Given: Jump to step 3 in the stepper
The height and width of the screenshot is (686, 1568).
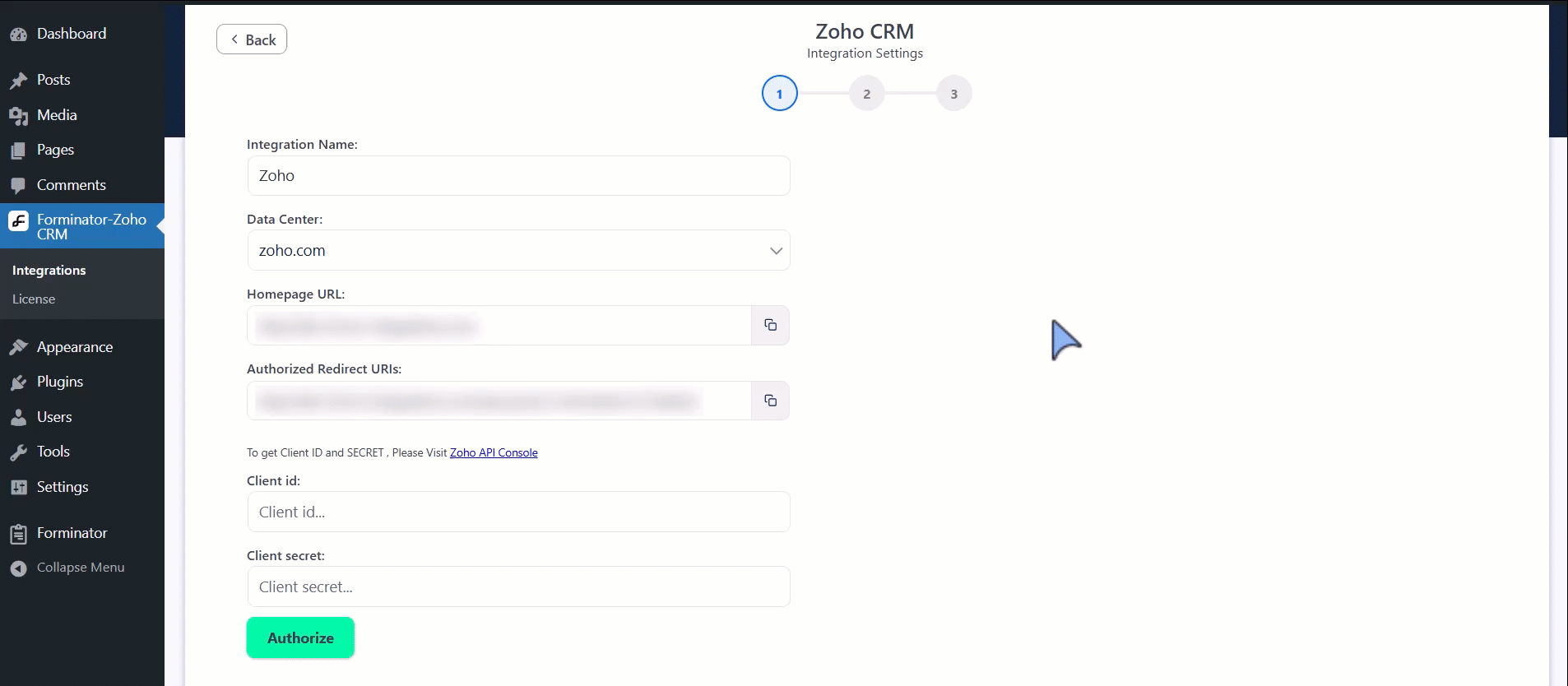Looking at the screenshot, I should 954,94.
